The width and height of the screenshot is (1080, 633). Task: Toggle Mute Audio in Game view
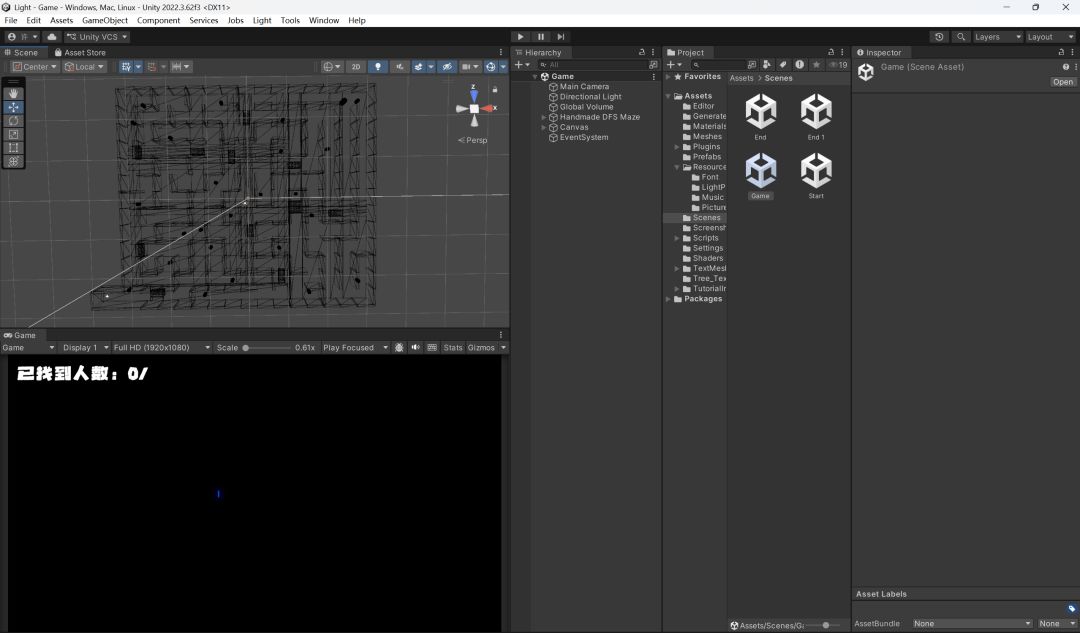pos(415,348)
